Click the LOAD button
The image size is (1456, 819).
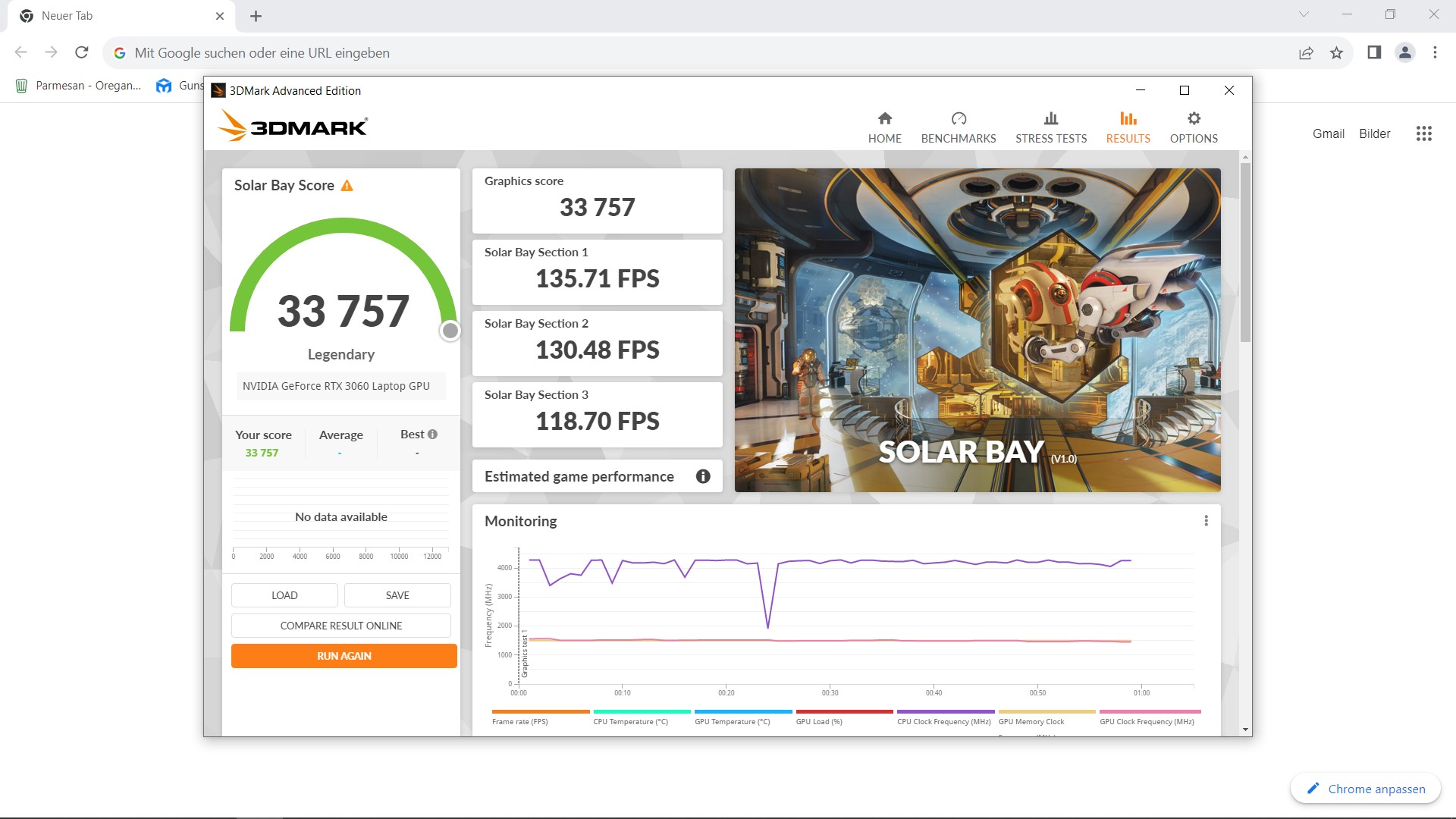pyautogui.click(x=284, y=595)
